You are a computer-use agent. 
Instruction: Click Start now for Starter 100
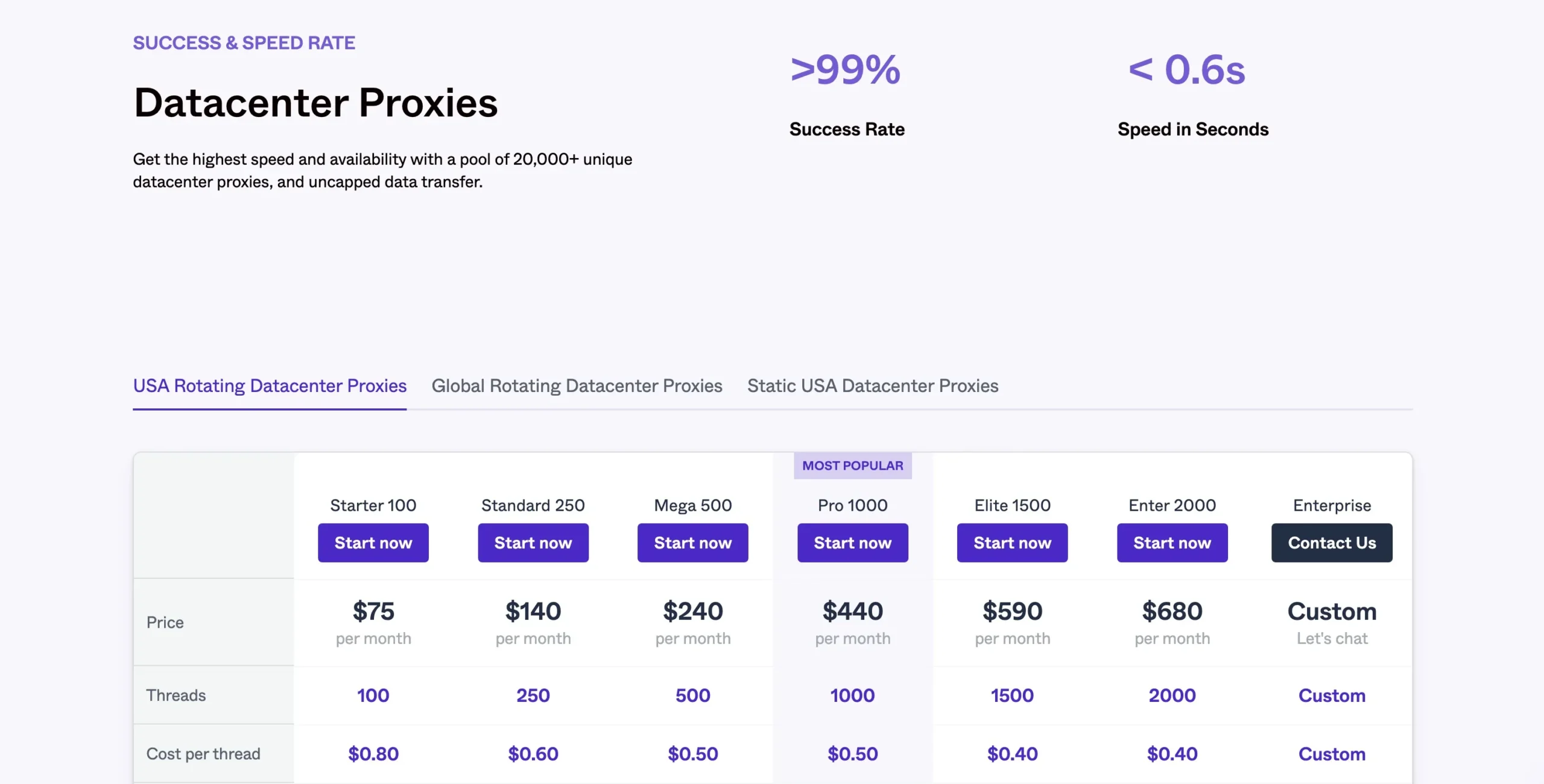pyautogui.click(x=373, y=543)
